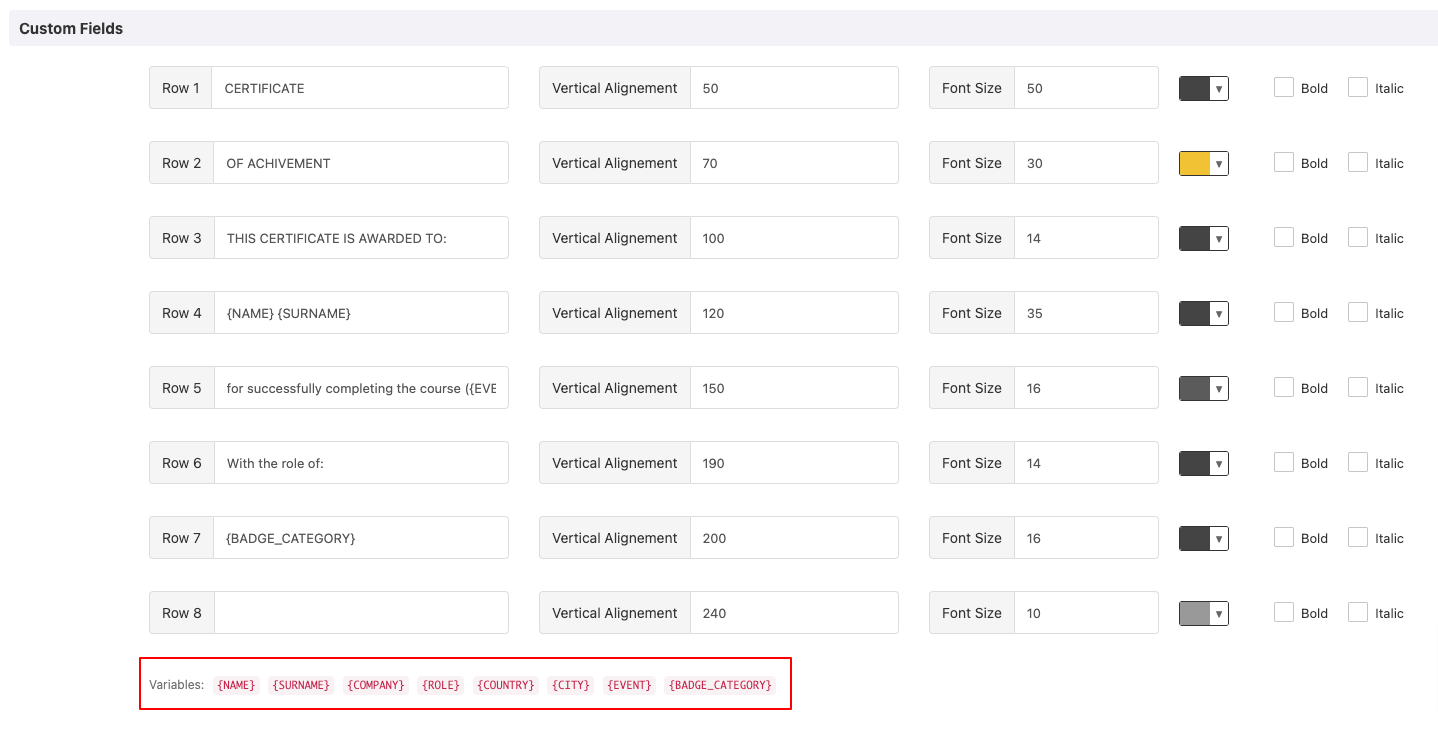Click the Row 1 text field containing CERTIFICATE
This screenshot has height=731, width=1438.
tap(360, 88)
